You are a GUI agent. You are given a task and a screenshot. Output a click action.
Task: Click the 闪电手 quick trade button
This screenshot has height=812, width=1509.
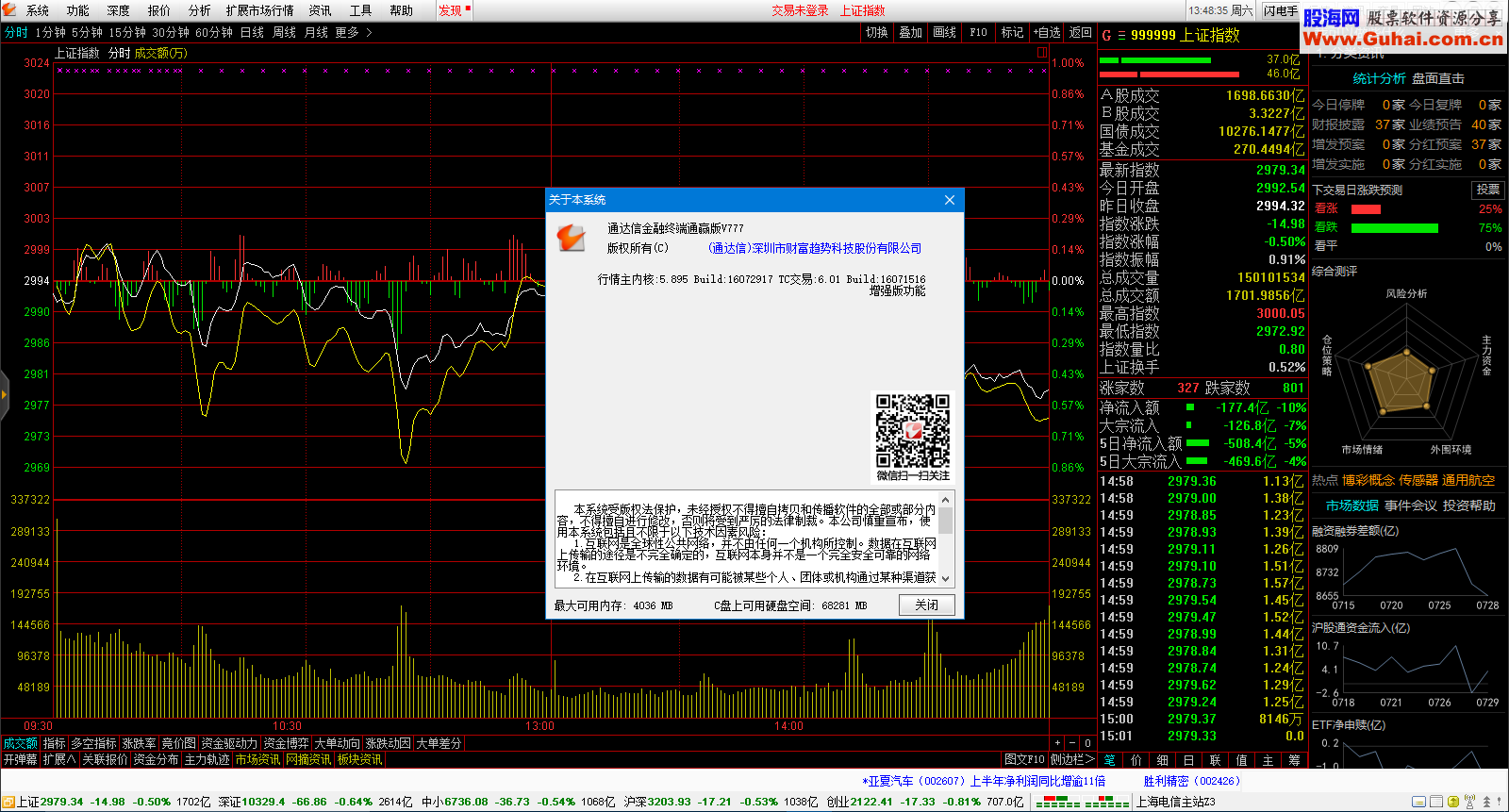[1281, 10]
